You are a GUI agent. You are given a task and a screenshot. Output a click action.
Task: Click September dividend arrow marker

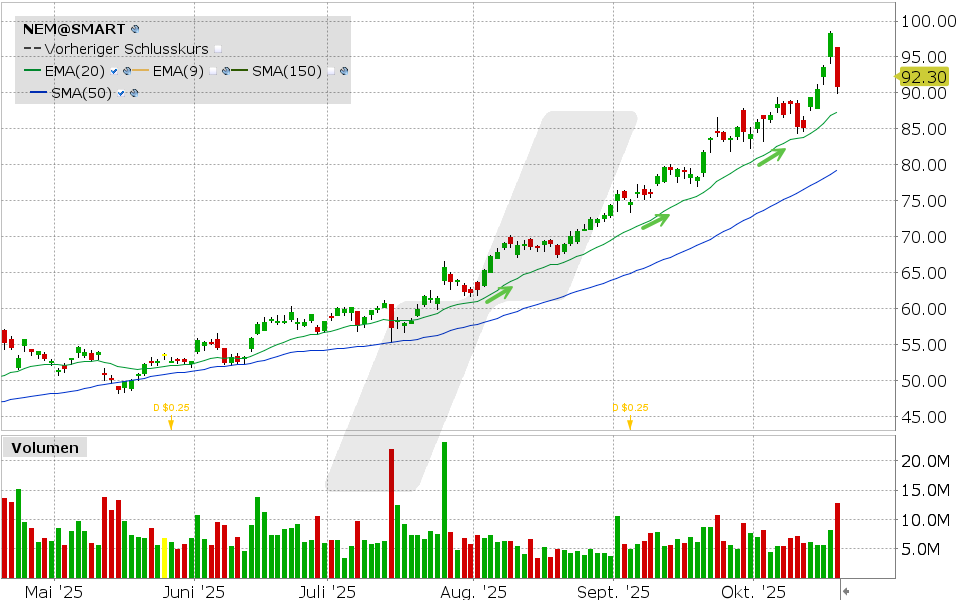(630, 423)
